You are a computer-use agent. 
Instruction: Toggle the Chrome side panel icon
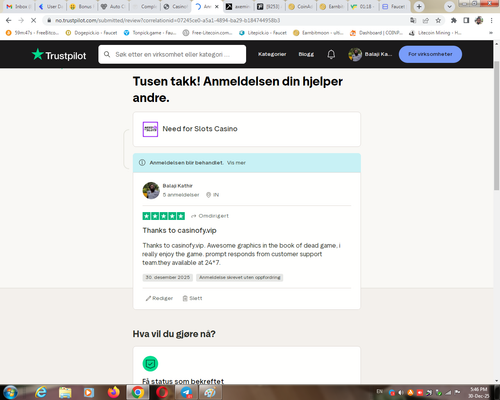(x=466, y=20)
